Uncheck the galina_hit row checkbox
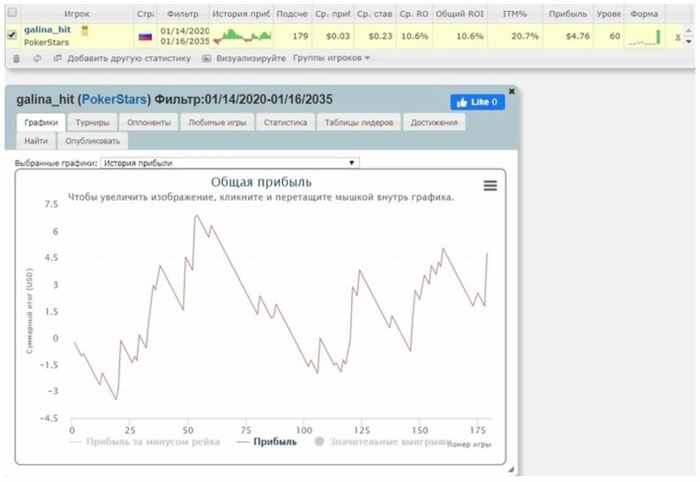Image resolution: width=700 pixels, height=482 pixels. point(12,35)
